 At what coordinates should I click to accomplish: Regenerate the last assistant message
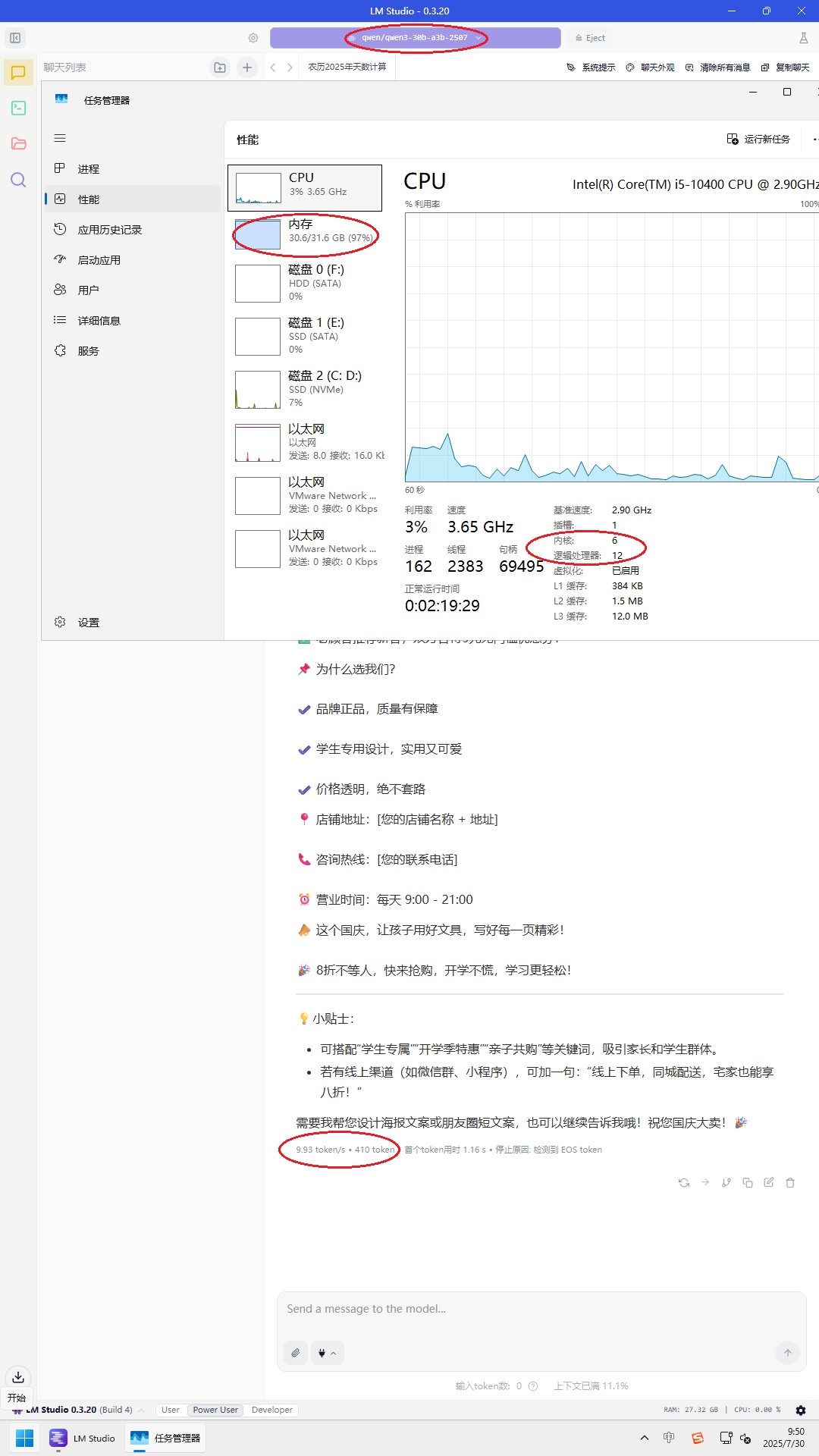click(684, 1182)
